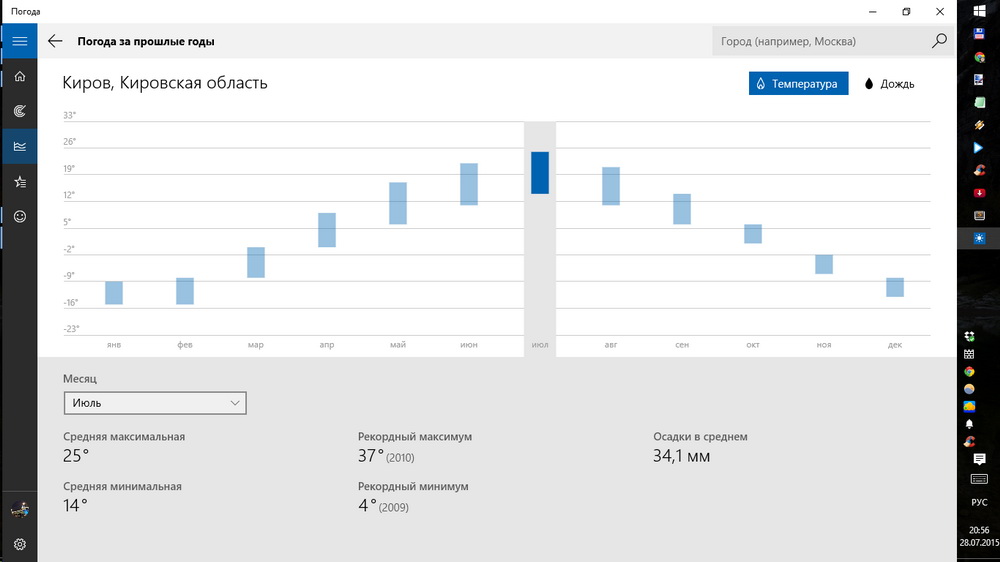
Task: Click the back arrow in header
Action: (x=55, y=42)
